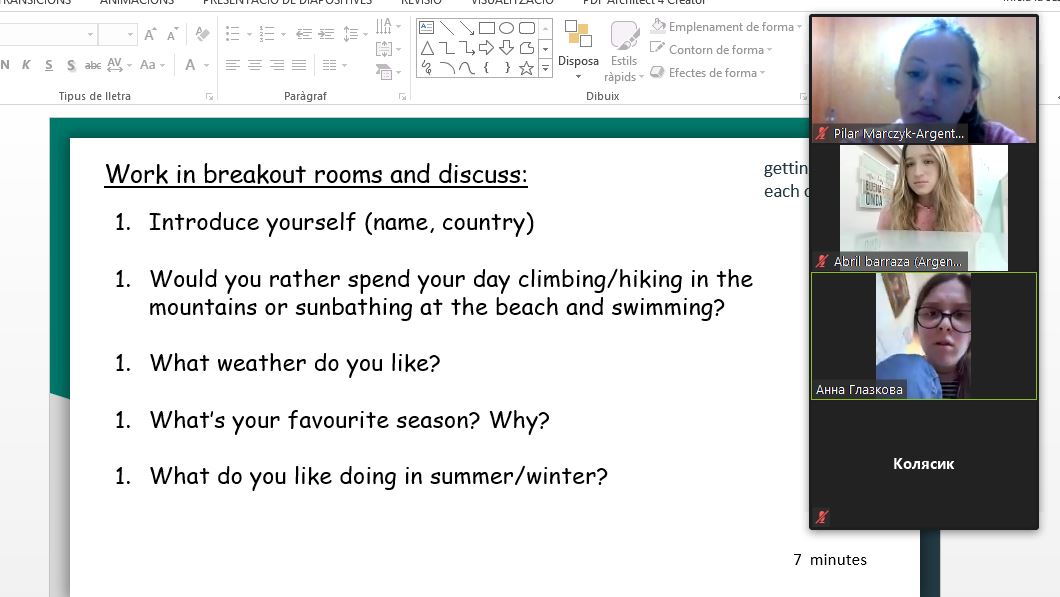Viewport: 1060px width, 597px height.
Task: Click the line 'Introduce yourself (name, country)'
Action: [341, 222]
